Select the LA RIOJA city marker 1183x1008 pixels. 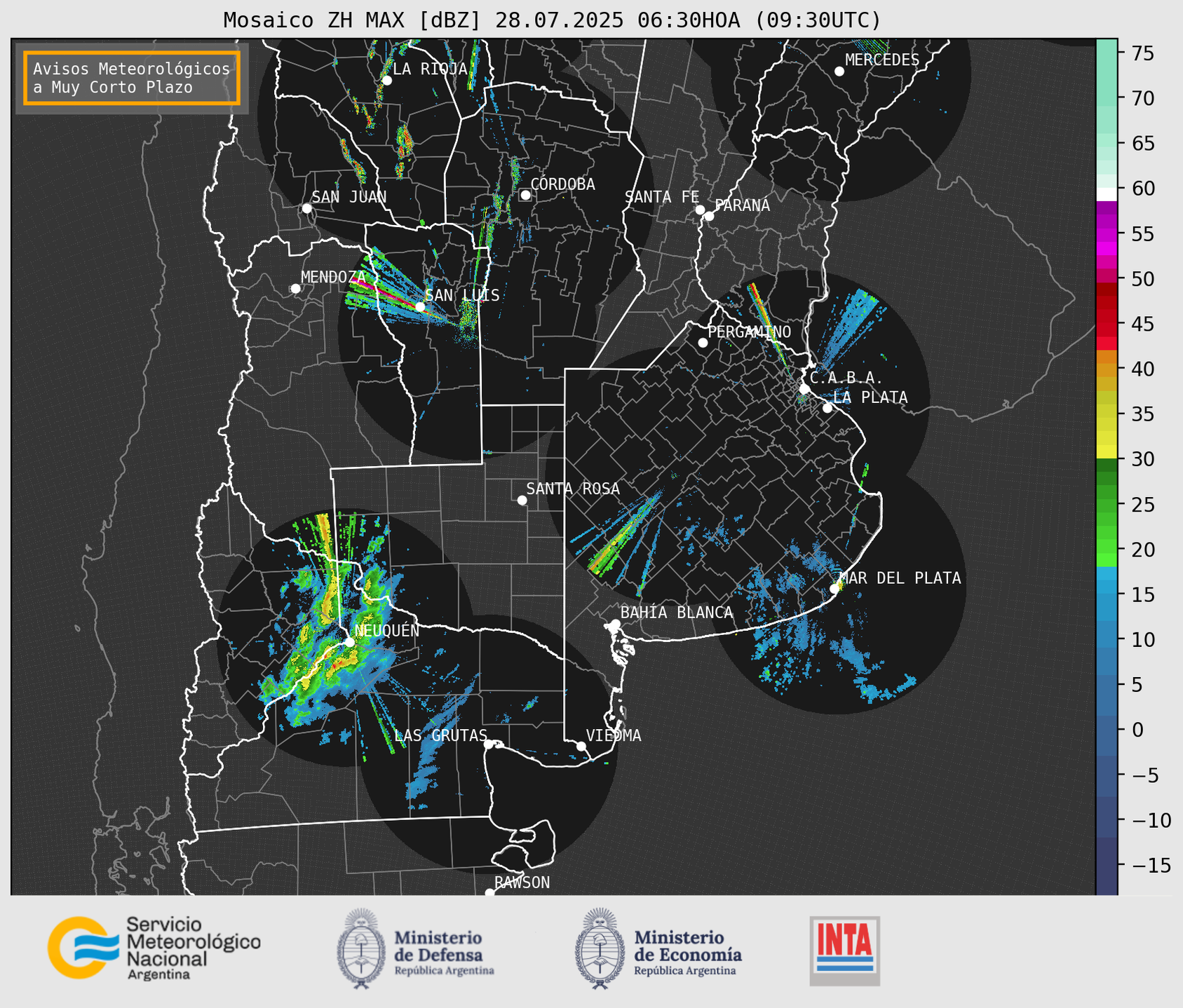[x=386, y=81]
